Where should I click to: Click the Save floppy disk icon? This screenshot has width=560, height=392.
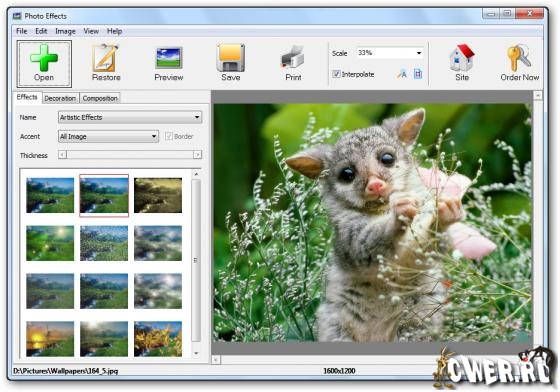(x=231, y=57)
